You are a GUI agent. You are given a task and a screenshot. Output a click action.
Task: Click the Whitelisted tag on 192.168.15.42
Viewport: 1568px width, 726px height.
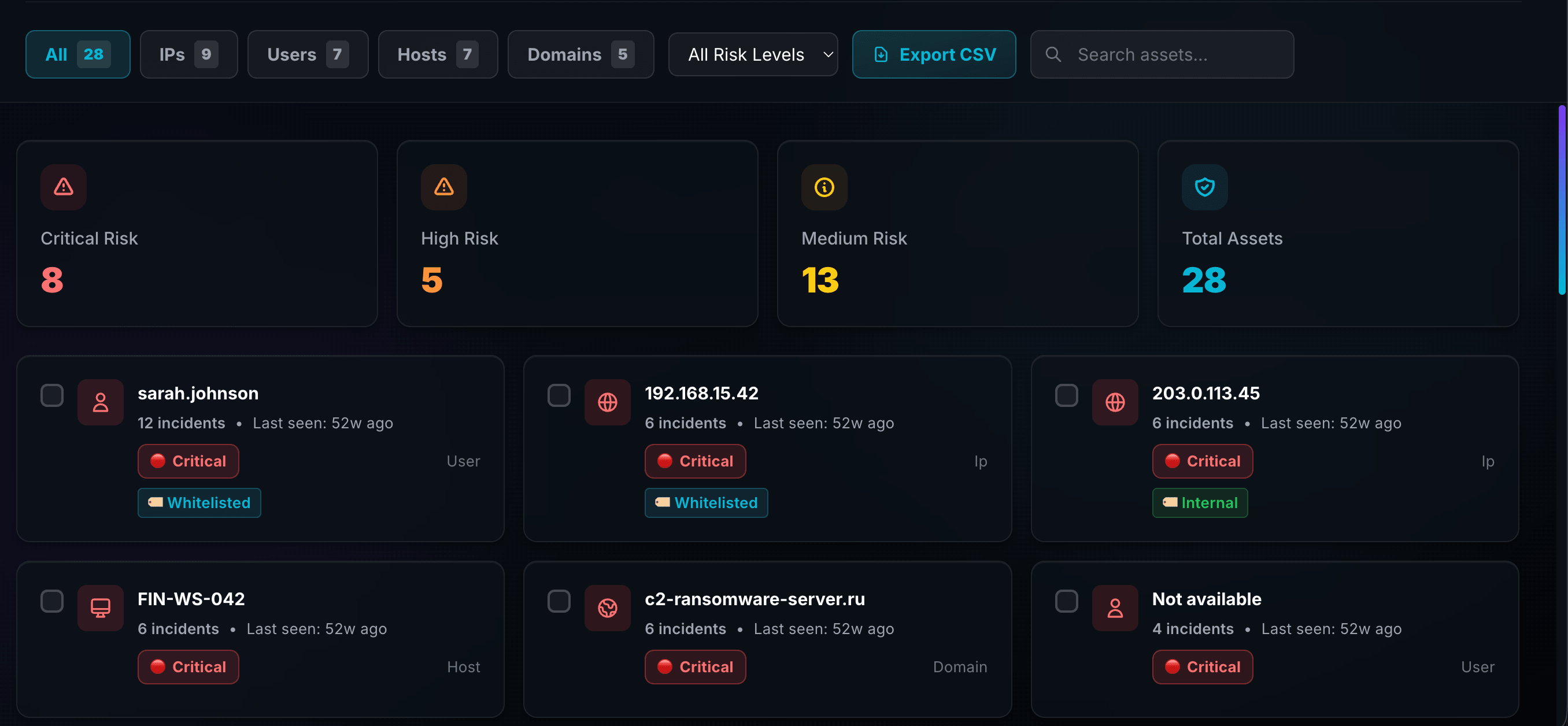pyautogui.click(x=706, y=503)
